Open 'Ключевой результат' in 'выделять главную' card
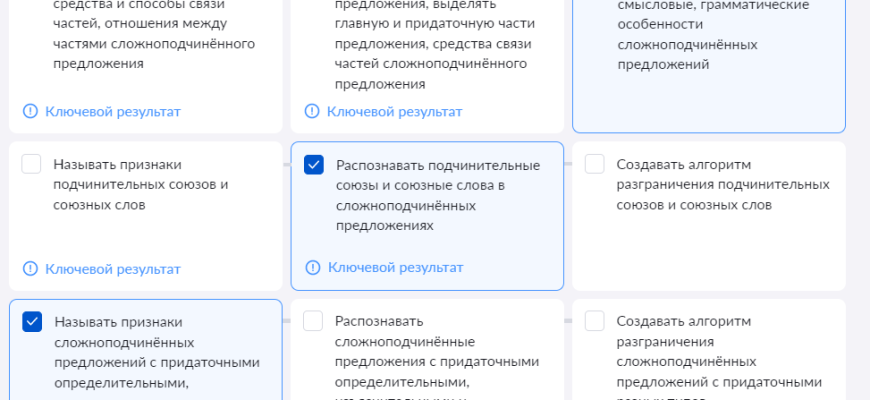Viewport: 870px width, 400px height. pos(394,111)
